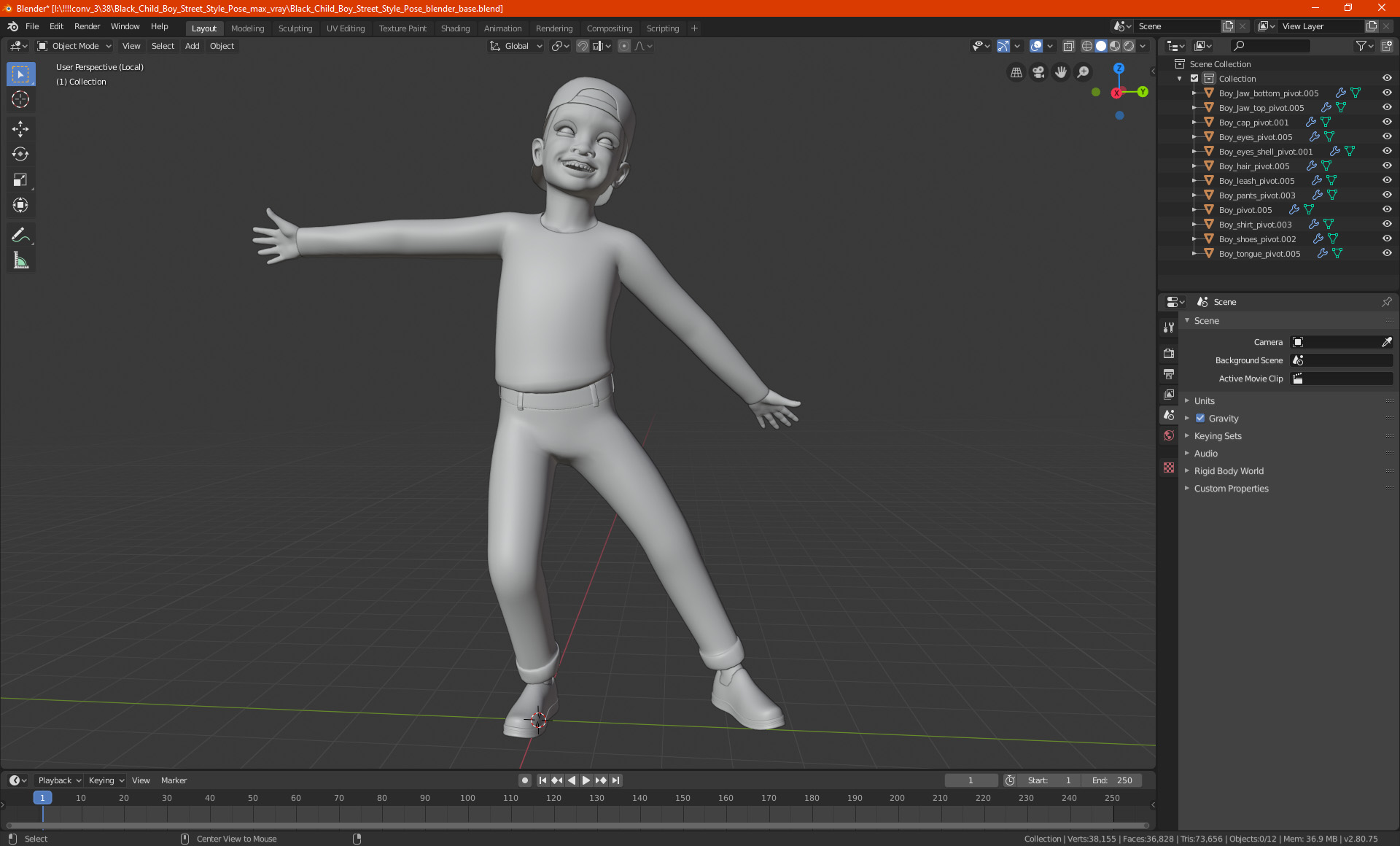The width and height of the screenshot is (1400, 846).
Task: Toggle camera view in viewport
Action: click(x=1038, y=72)
